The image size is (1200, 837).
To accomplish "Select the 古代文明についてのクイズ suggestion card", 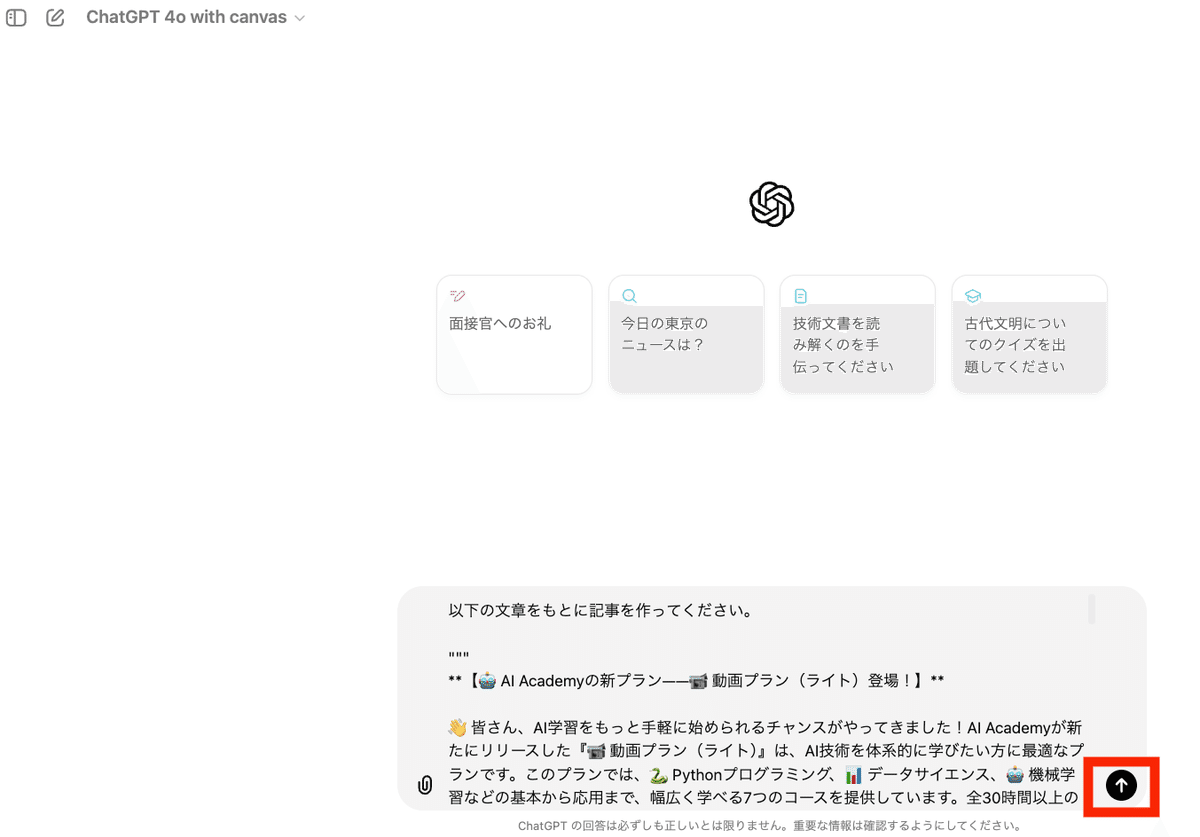I will (1030, 335).
